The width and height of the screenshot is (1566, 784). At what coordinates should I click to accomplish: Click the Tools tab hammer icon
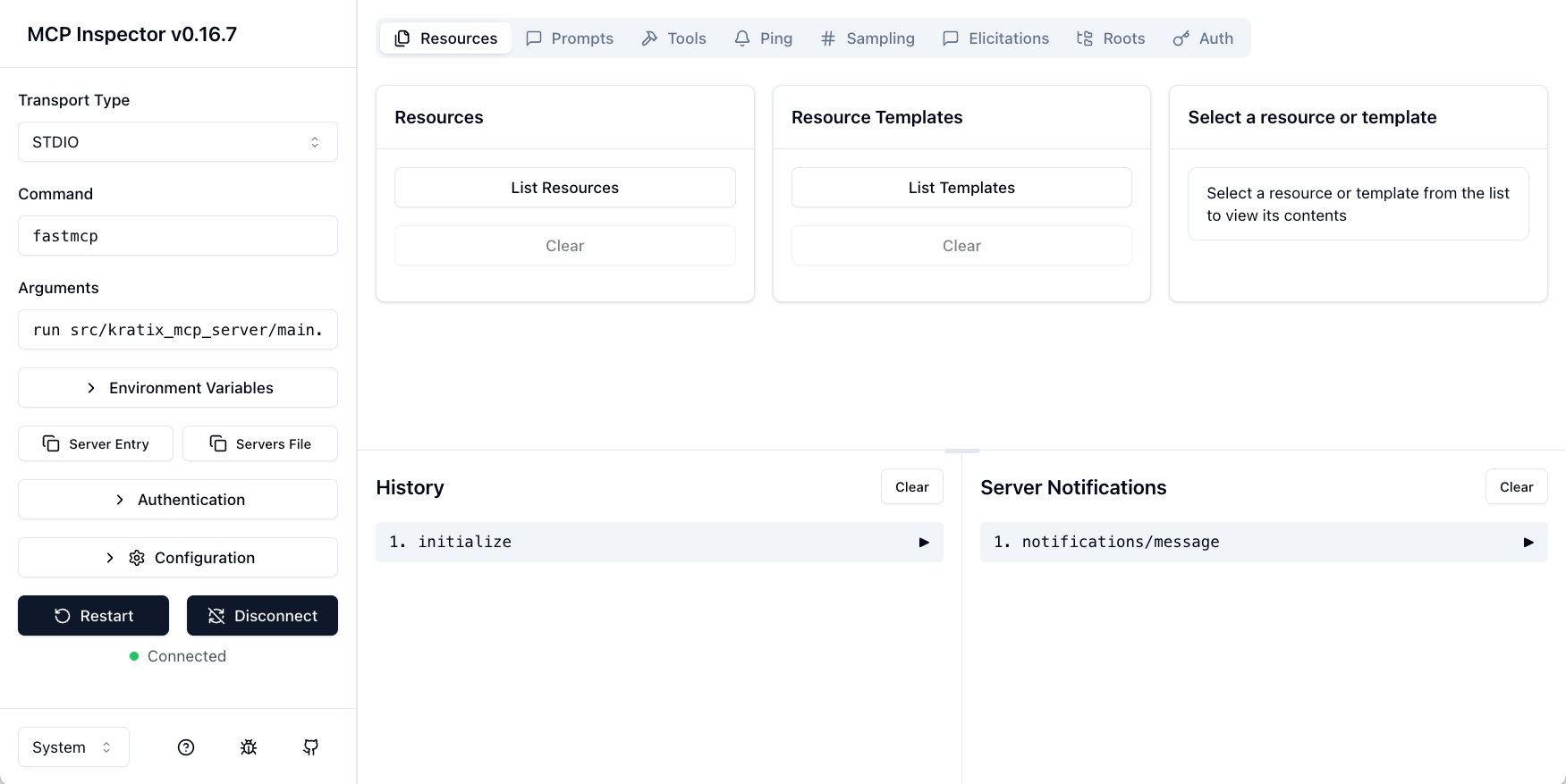[650, 38]
